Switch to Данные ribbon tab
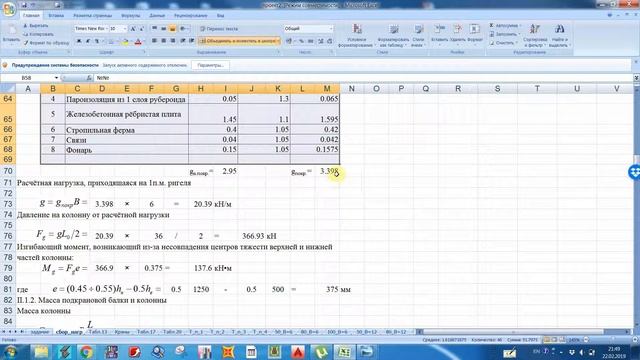 [x=157, y=16]
